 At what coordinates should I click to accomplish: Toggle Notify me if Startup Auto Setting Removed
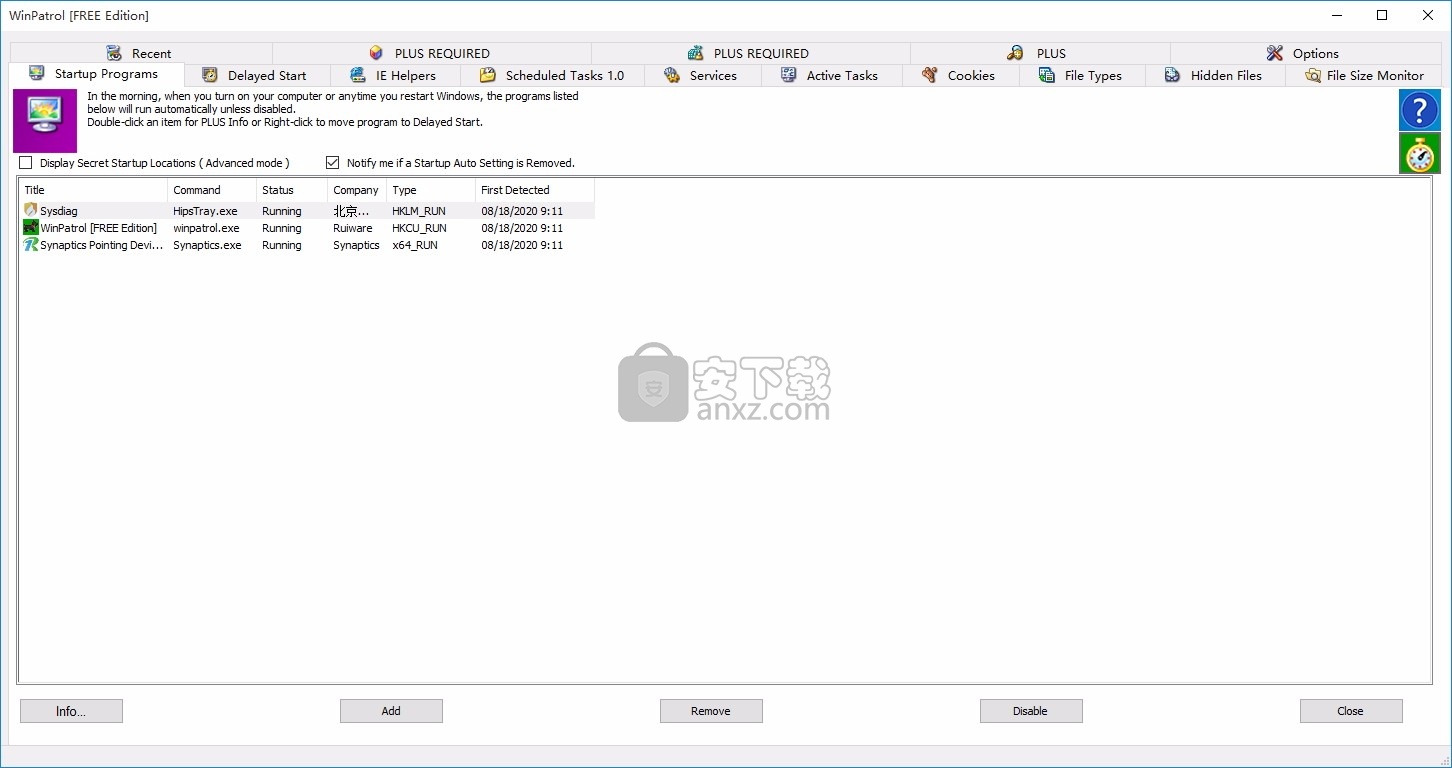(333, 162)
